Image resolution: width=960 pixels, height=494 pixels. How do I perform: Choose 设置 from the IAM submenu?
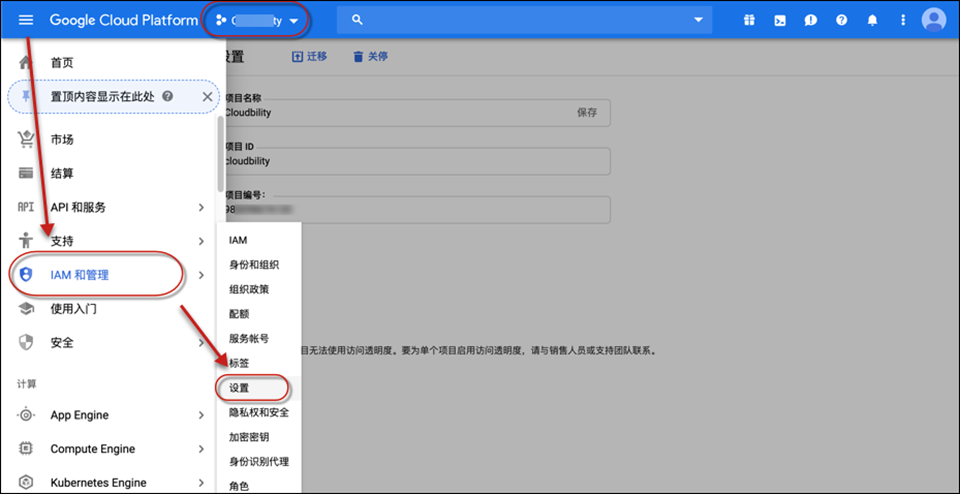239,387
